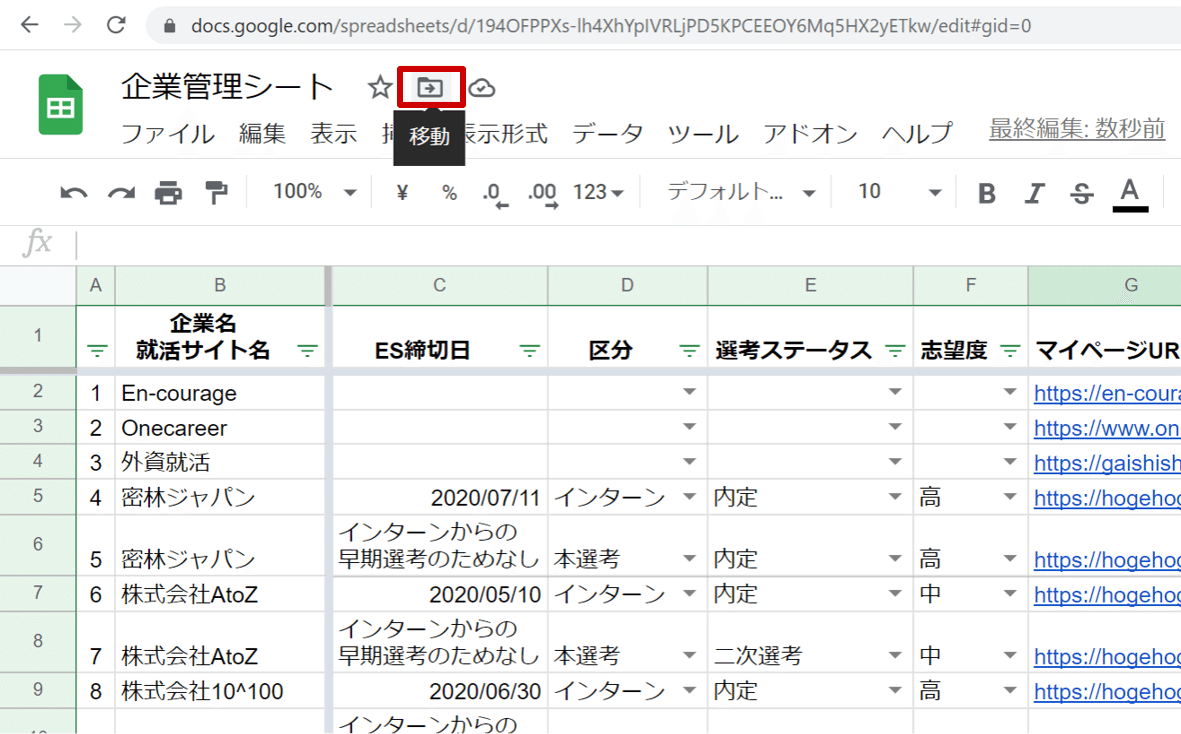The image size is (1181, 734).
Task: Format as percent
Action: (x=450, y=193)
